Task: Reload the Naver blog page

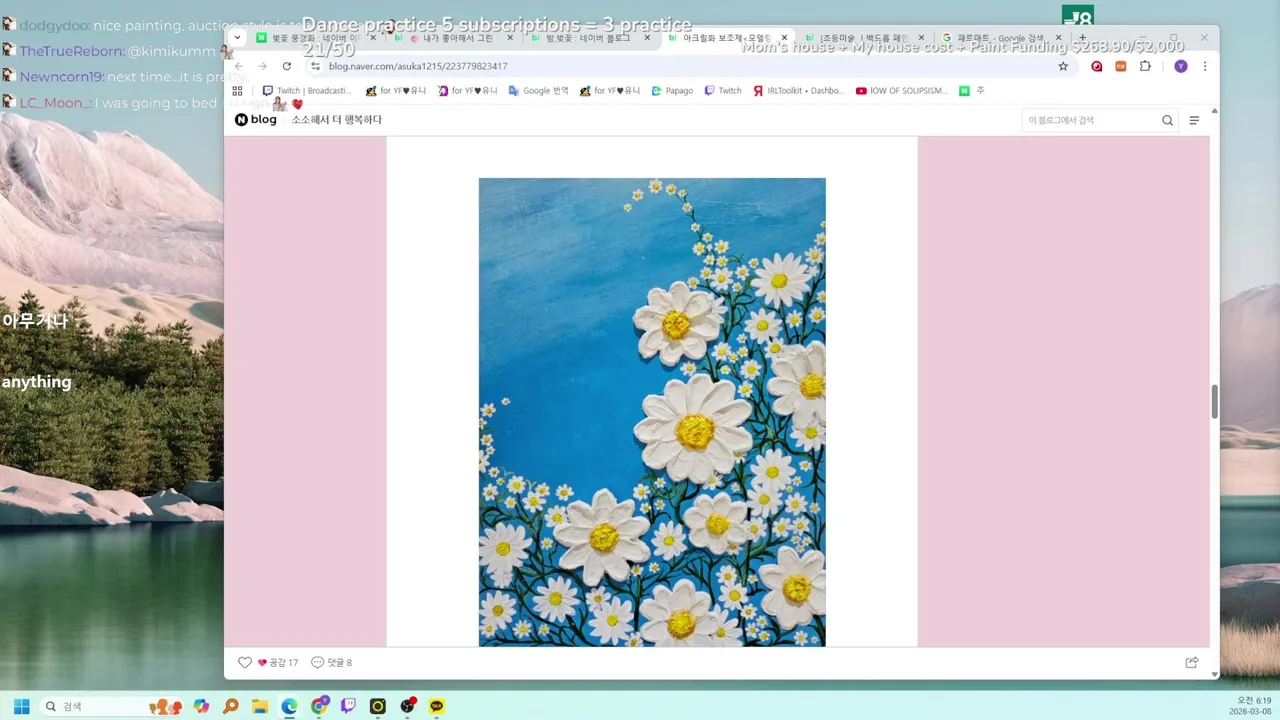Action: (x=286, y=66)
